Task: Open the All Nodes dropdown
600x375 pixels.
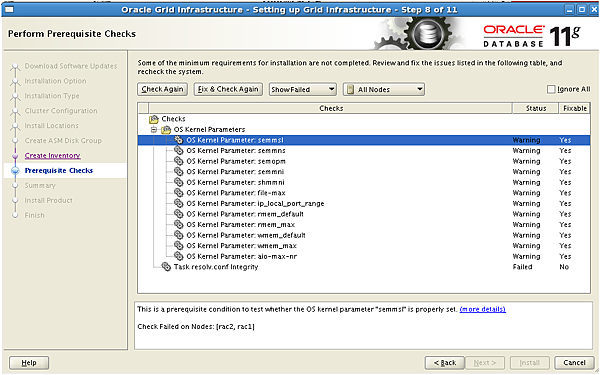Action: tap(384, 89)
